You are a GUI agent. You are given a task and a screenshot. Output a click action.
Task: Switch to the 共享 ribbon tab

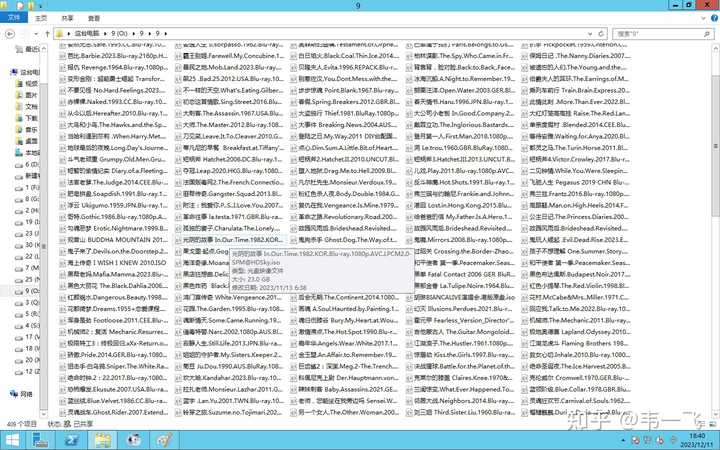point(67,18)
